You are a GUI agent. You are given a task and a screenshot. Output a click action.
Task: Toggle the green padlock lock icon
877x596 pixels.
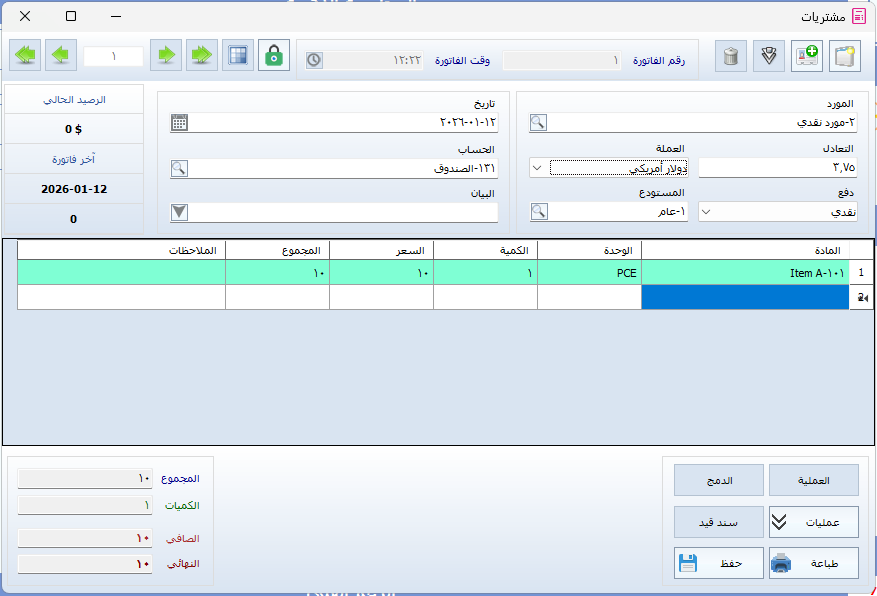click(274, 56)
